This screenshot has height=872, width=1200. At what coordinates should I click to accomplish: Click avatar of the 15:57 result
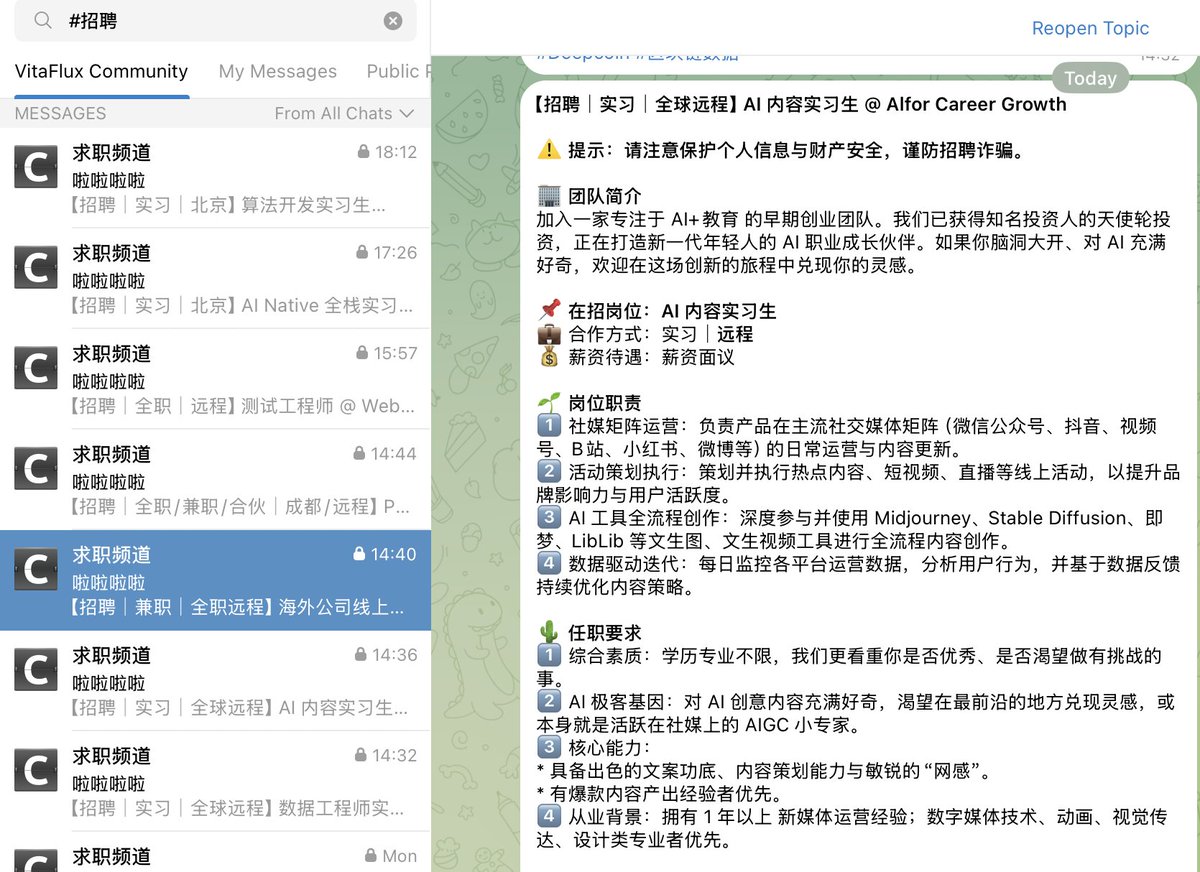36,368
